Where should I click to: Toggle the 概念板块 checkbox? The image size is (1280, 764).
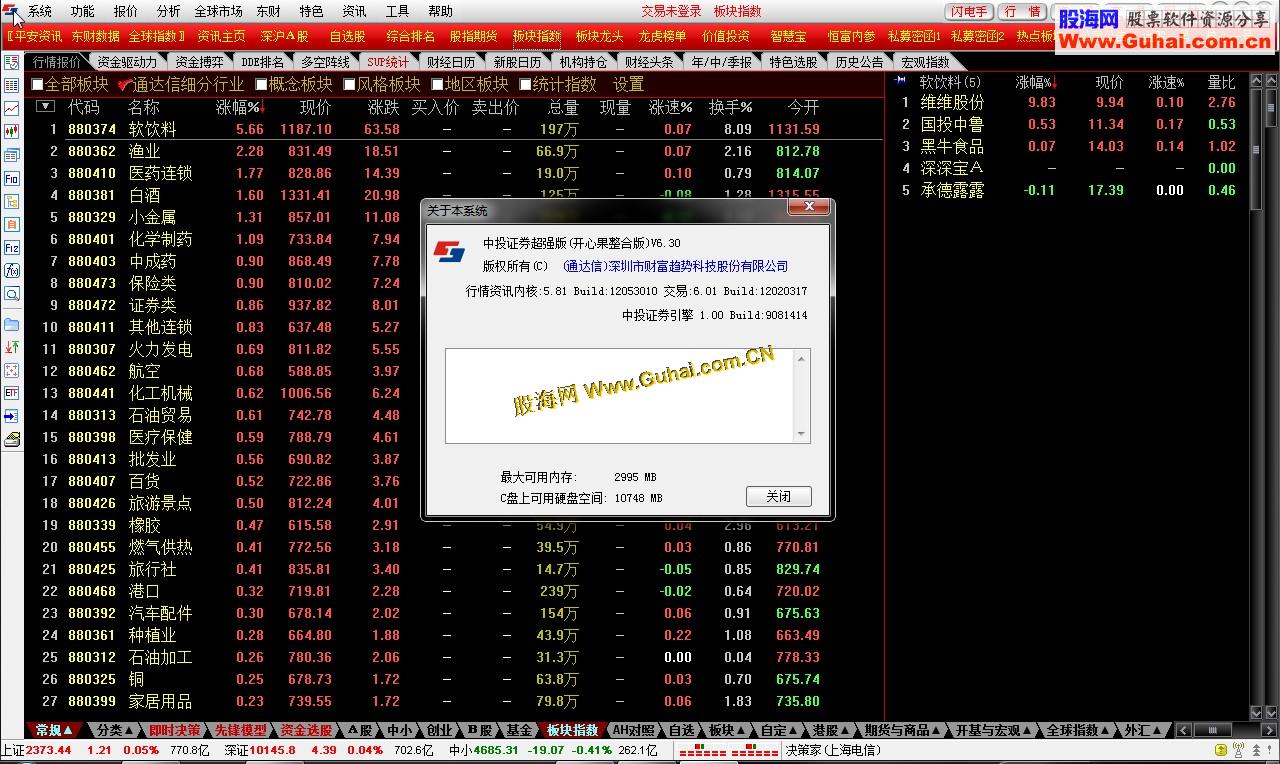point(261,85)
